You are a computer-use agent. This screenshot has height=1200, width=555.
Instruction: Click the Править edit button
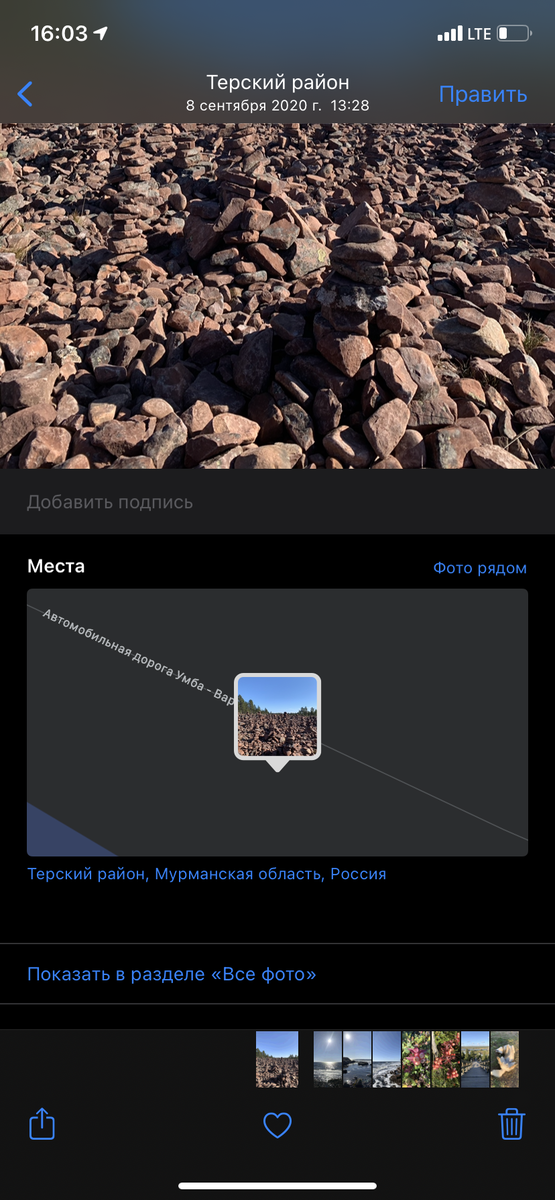click(483, 94)
